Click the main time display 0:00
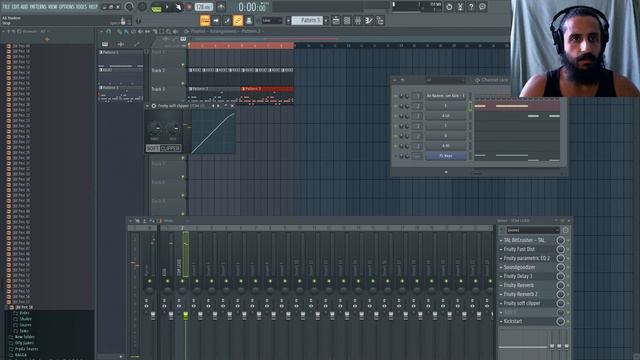The width and height of the screenshot is (640, 360). (253, 7)
